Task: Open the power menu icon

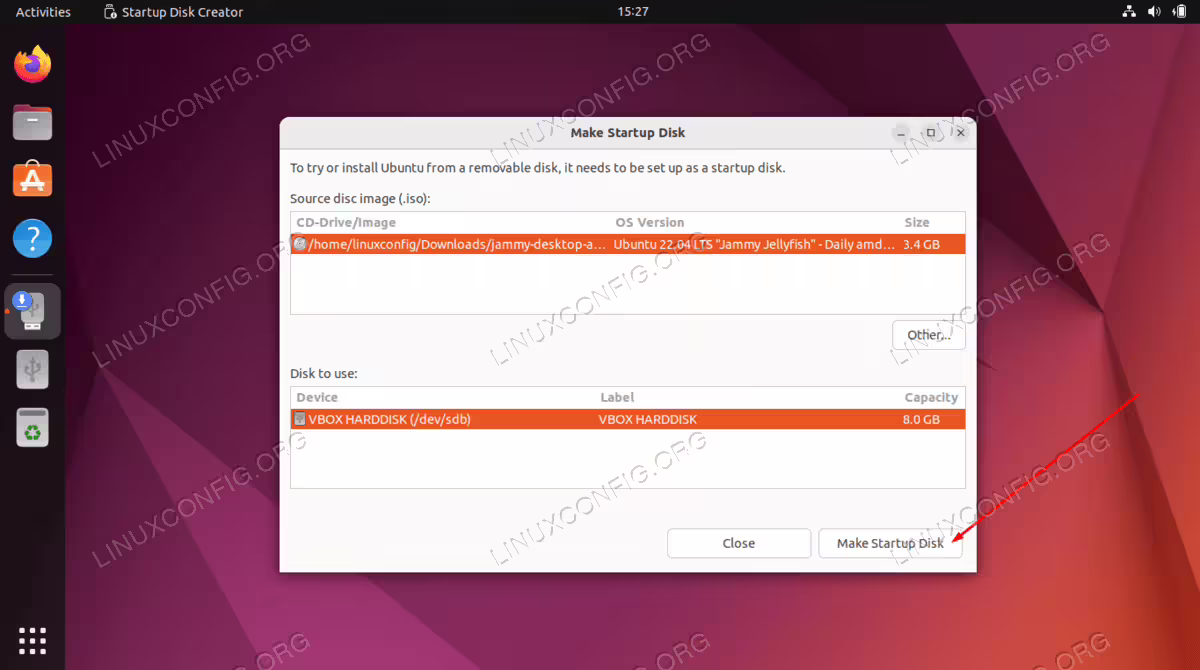Action: click(1179, 12)
